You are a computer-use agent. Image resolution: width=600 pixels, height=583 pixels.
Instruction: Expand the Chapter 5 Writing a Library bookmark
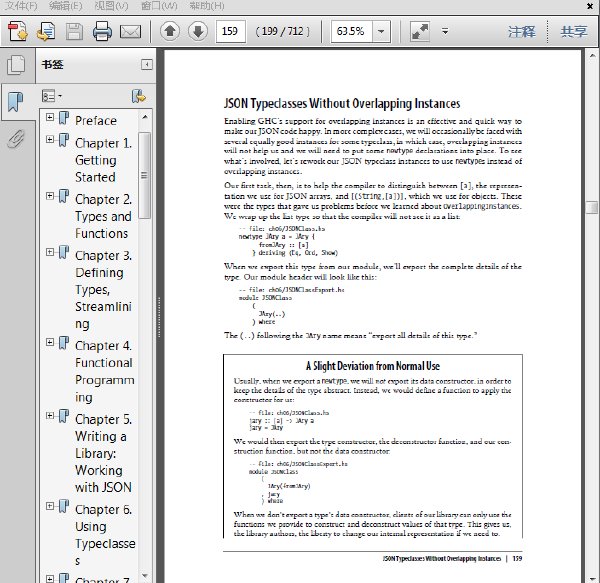pos(50,415)
